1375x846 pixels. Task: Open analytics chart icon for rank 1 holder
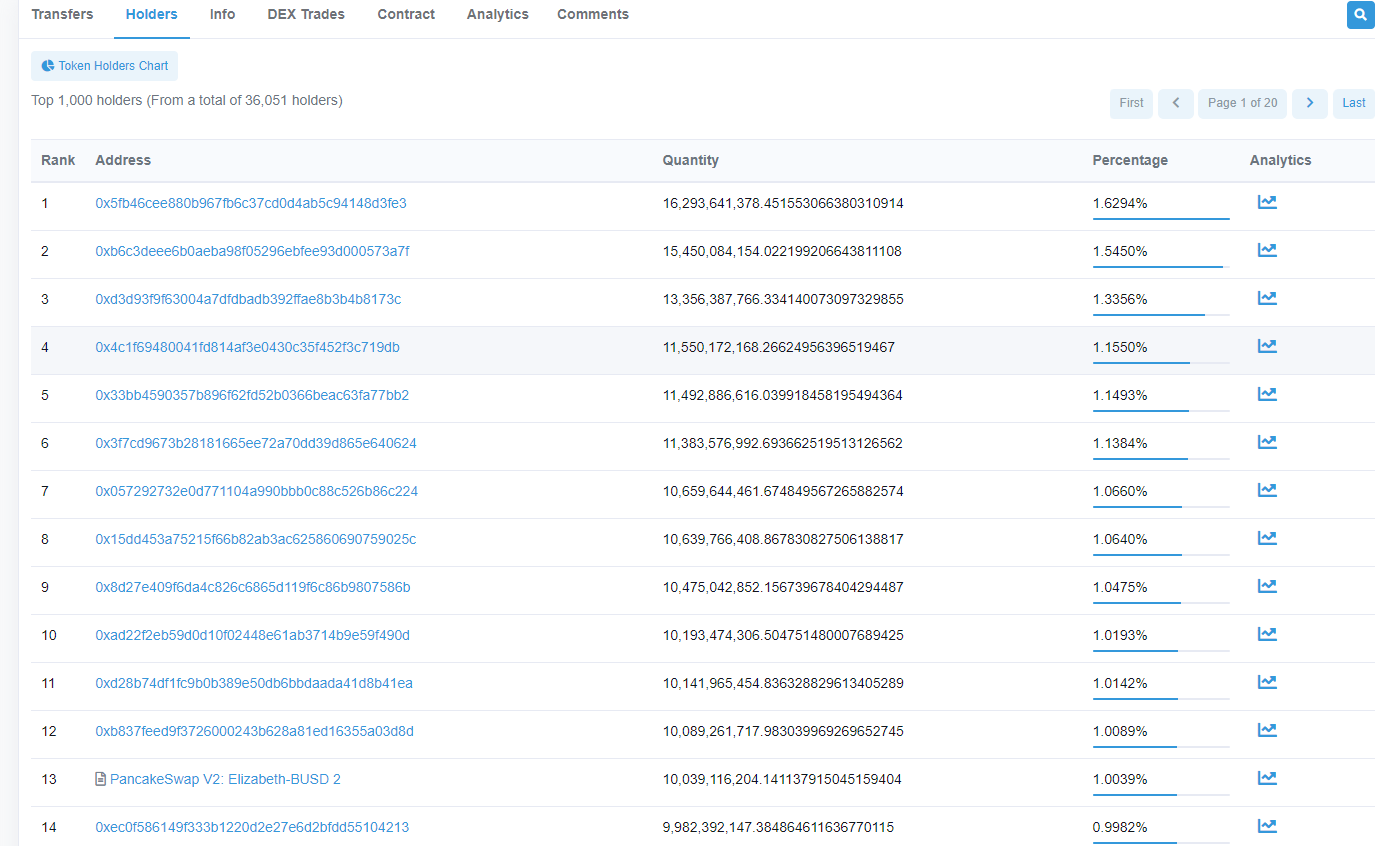click(1266, 202)
